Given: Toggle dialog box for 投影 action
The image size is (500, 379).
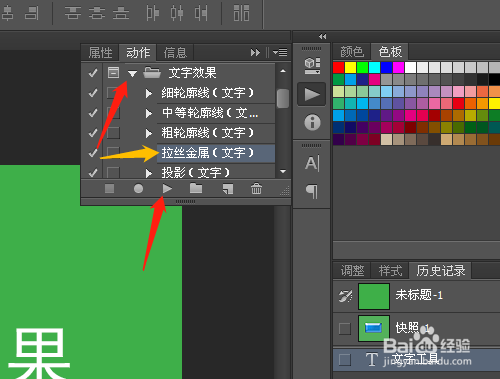Looking at the screenshot, I should coord(113,173).
